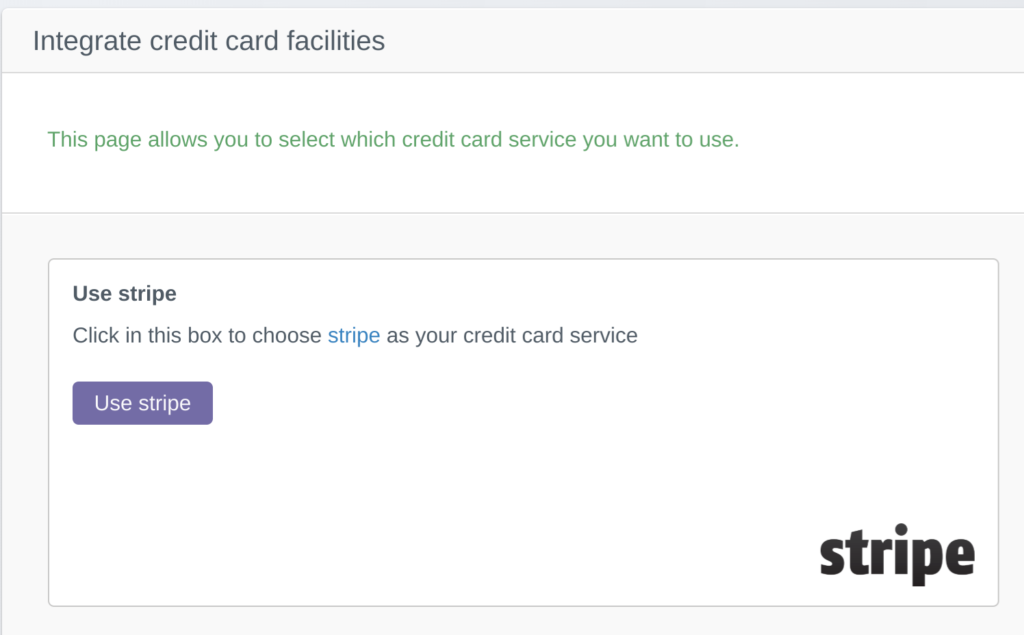The width and height of the screenshot is (1024, 635).
Task: Click the text 'as your credit card service'
Action: tap(512, 335)
